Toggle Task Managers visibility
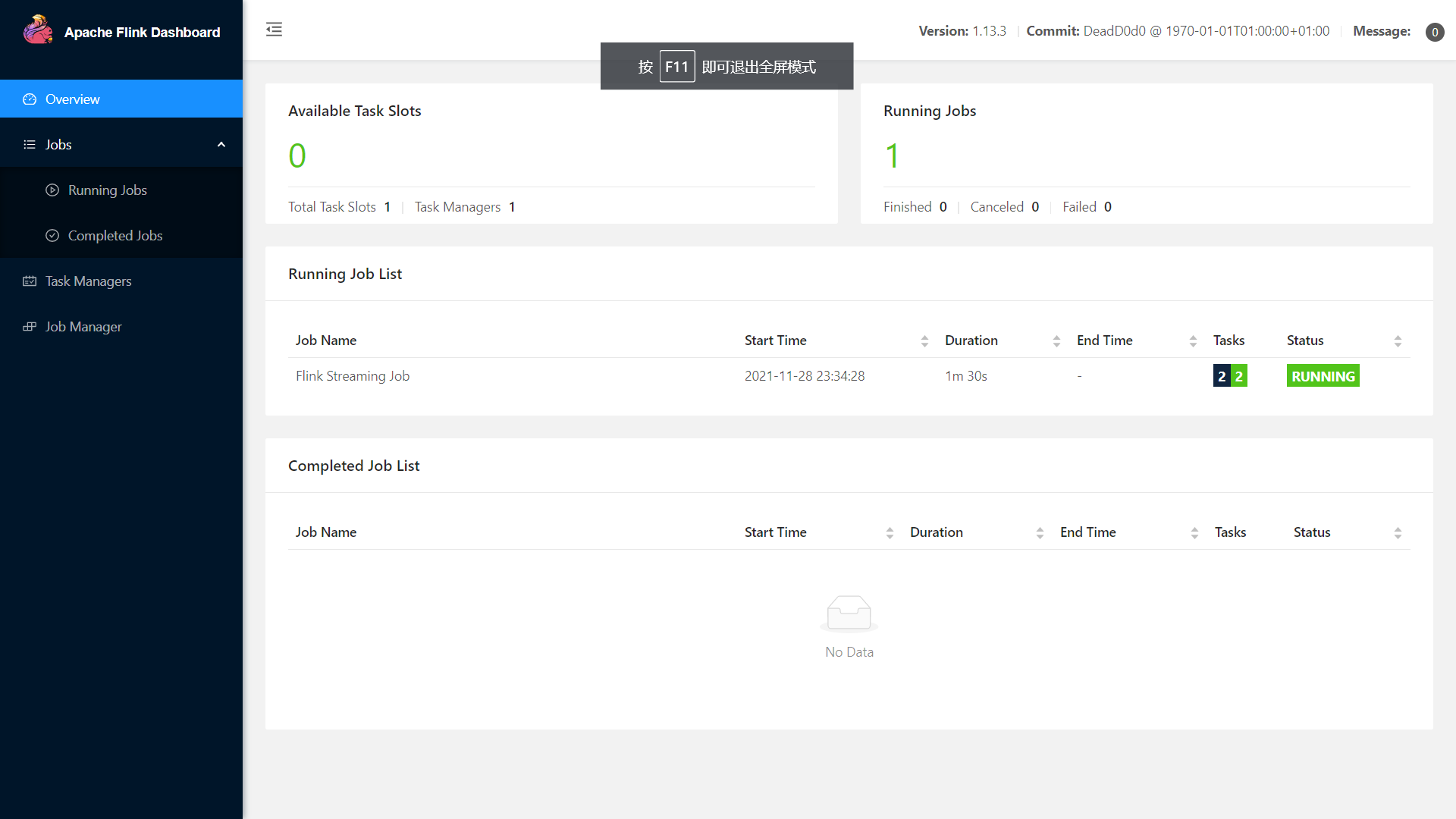The image size is (1456, 819). click(x=121, y=281)
